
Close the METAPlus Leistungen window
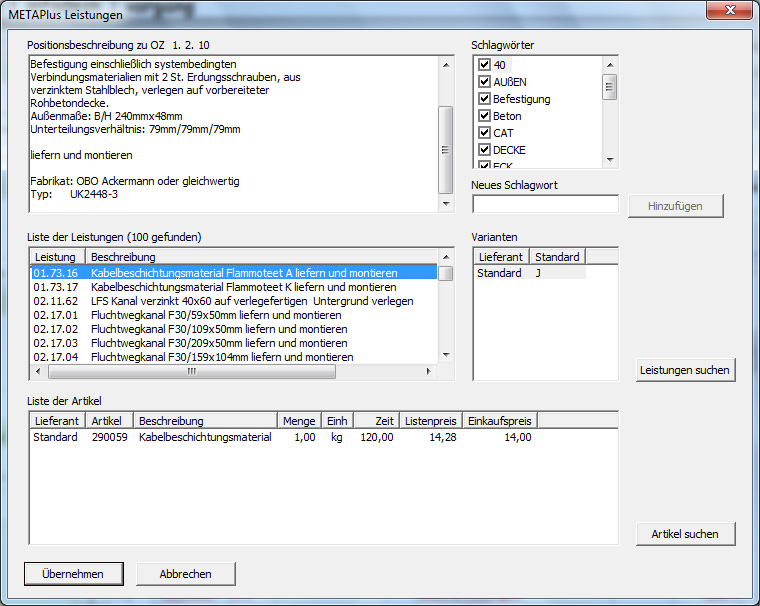click(730, 10)
